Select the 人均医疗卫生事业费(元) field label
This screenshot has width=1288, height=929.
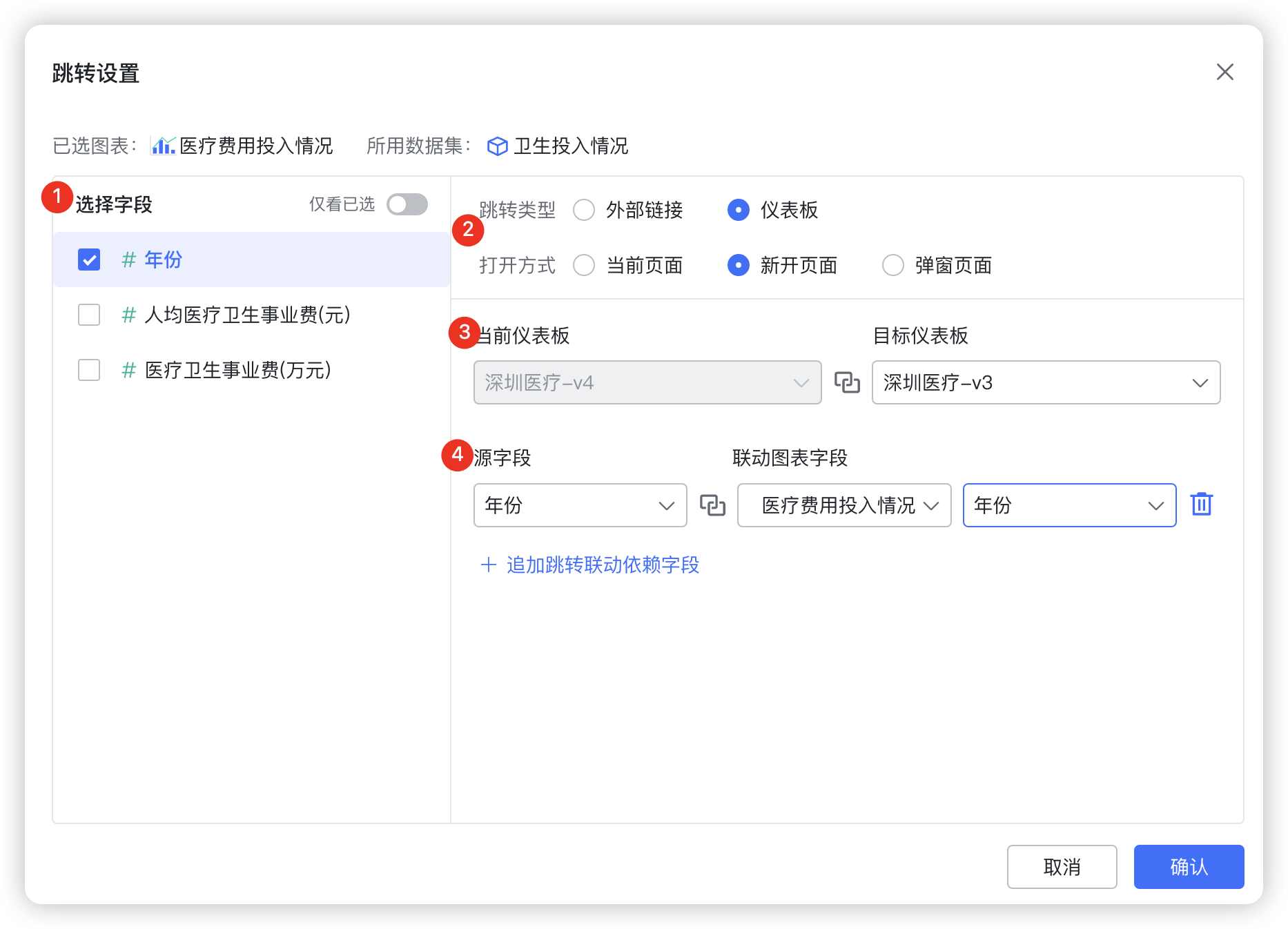pos(248,315)
